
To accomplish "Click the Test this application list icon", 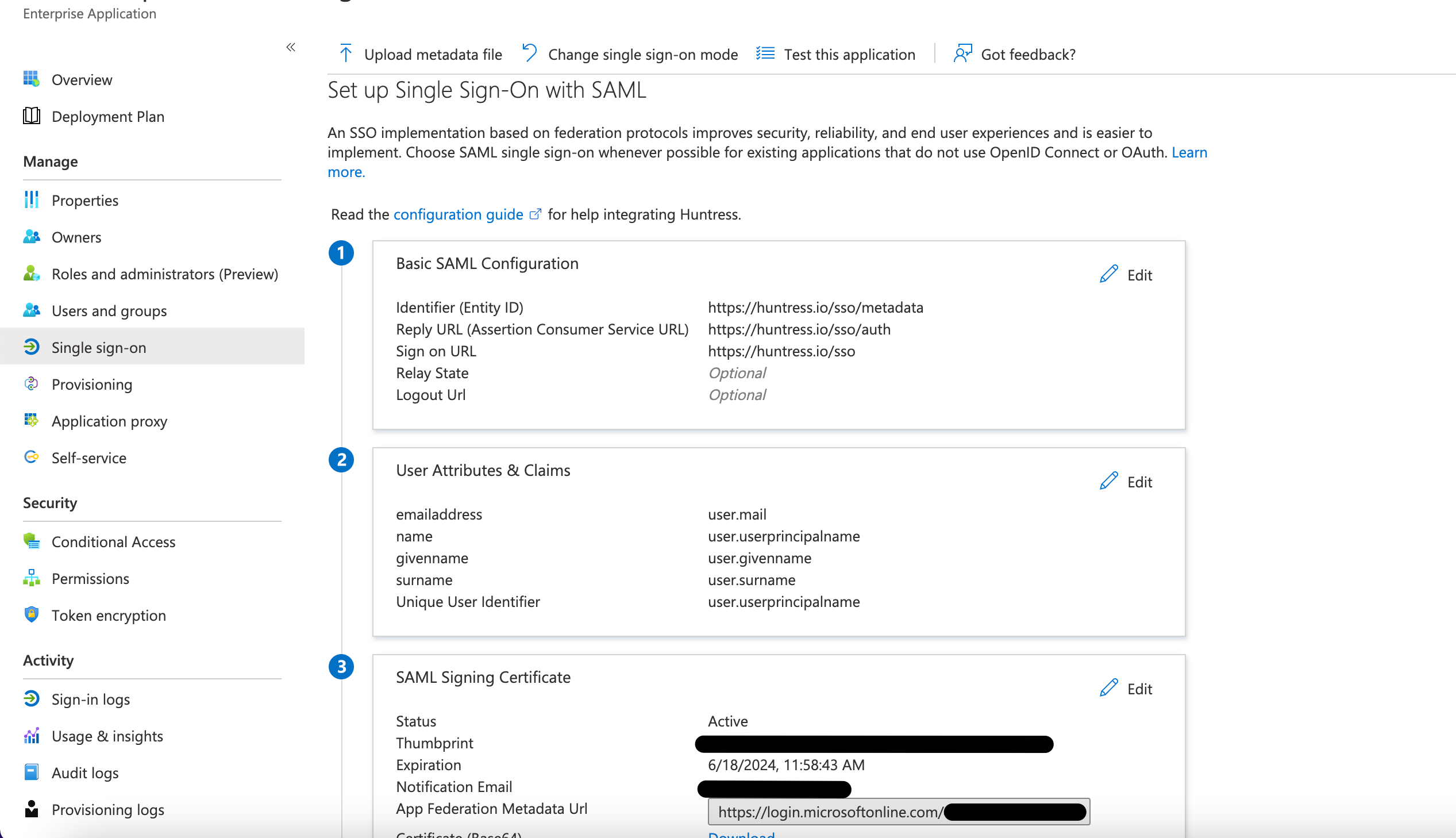I will 765,53.
